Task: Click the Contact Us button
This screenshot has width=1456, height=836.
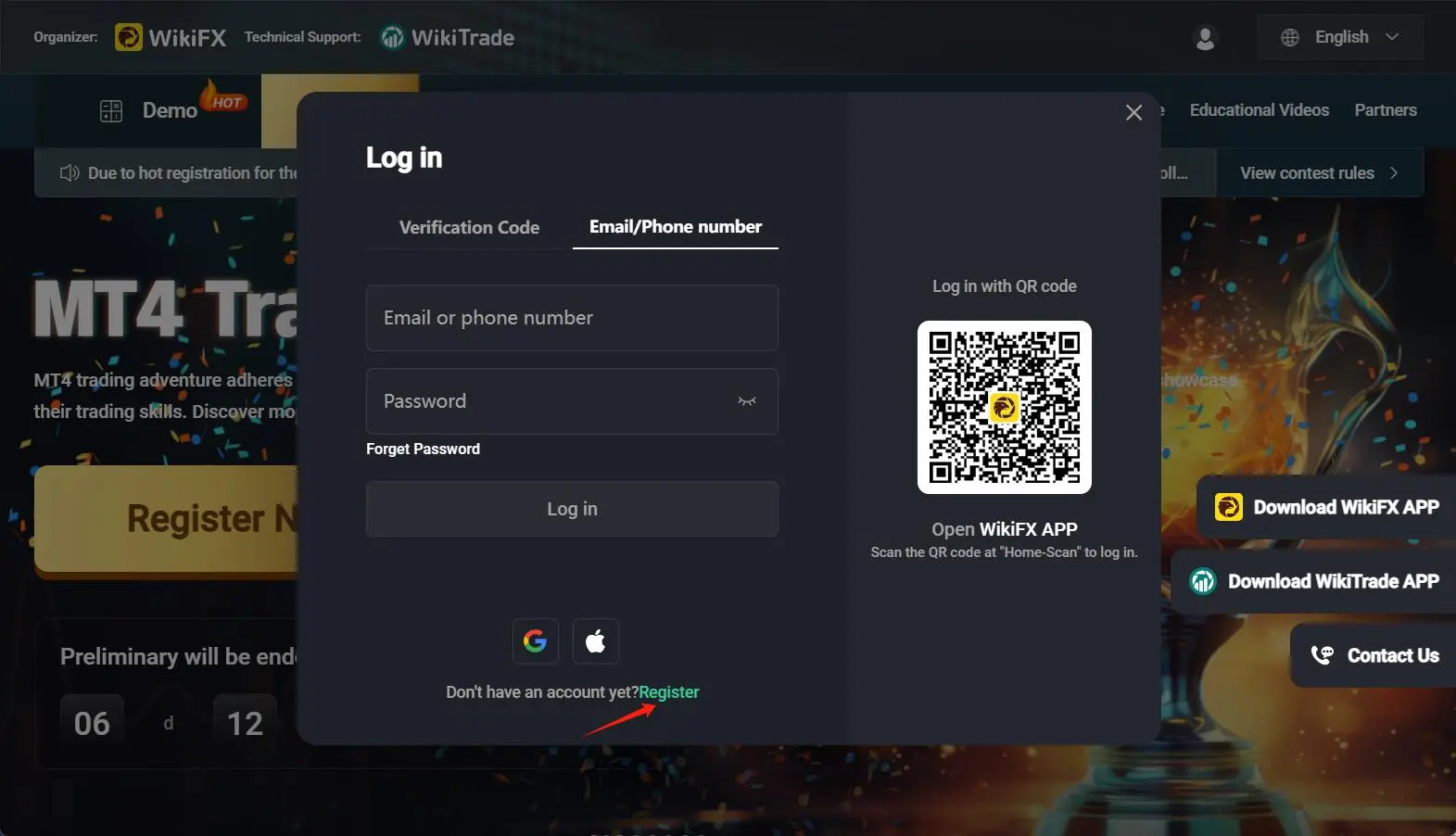Action: point(1374,655)
